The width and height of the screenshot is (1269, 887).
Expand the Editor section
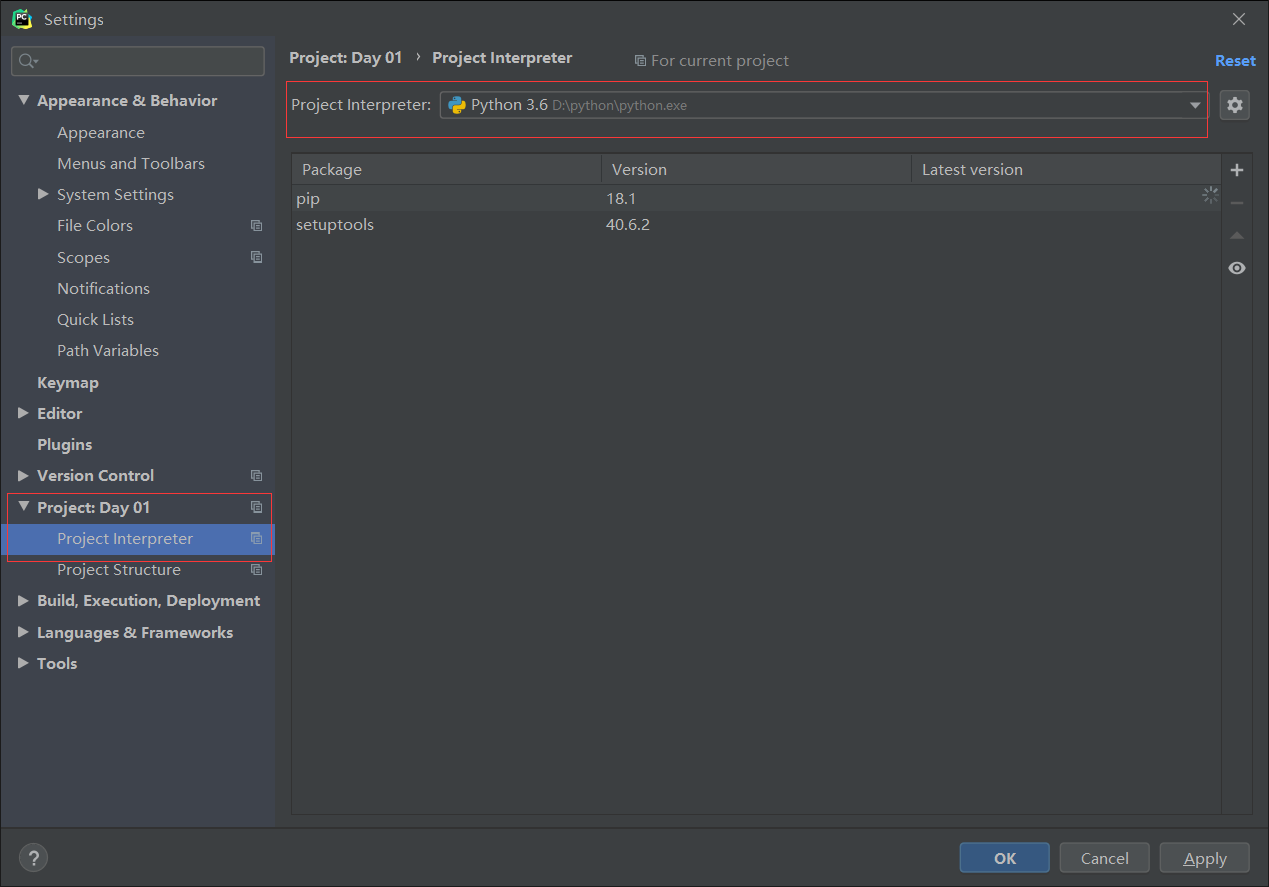pos(24,413)
